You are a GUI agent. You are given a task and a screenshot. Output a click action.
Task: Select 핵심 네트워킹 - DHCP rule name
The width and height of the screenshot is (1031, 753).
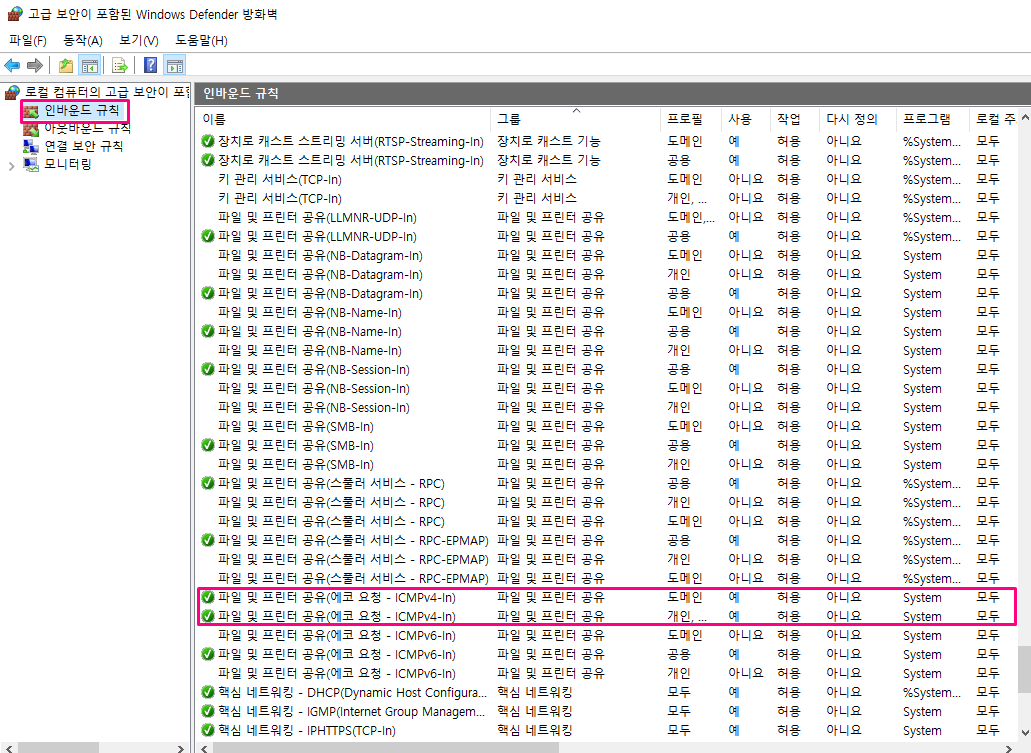click(352, 692)
